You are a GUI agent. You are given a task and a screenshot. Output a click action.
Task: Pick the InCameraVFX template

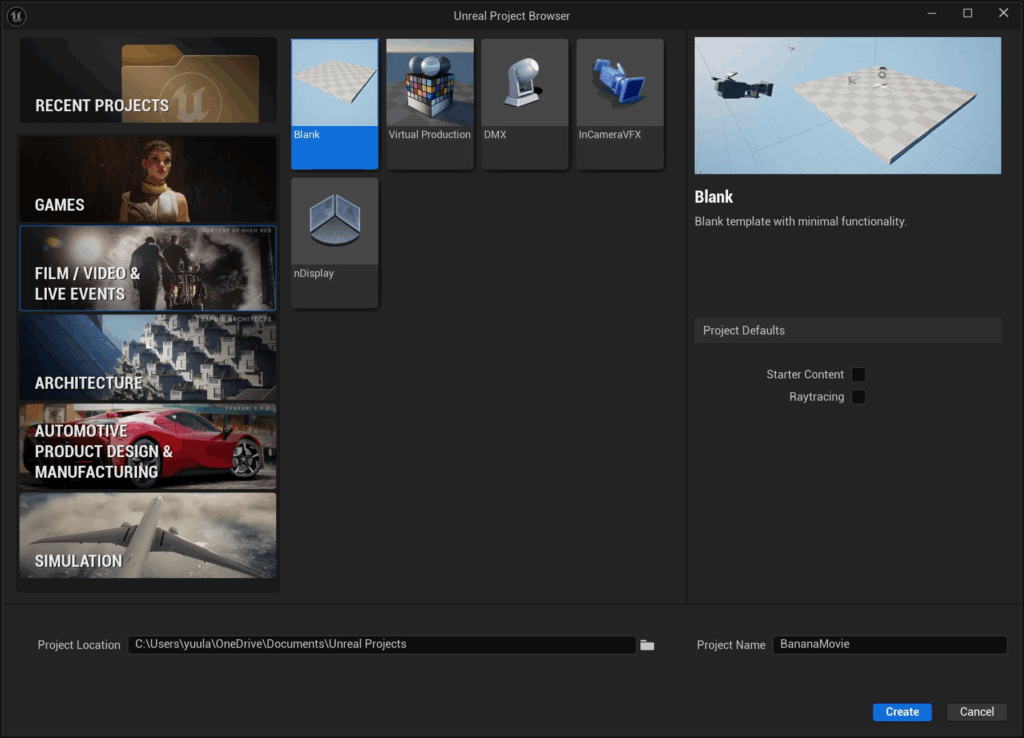(x=620, y=84)
